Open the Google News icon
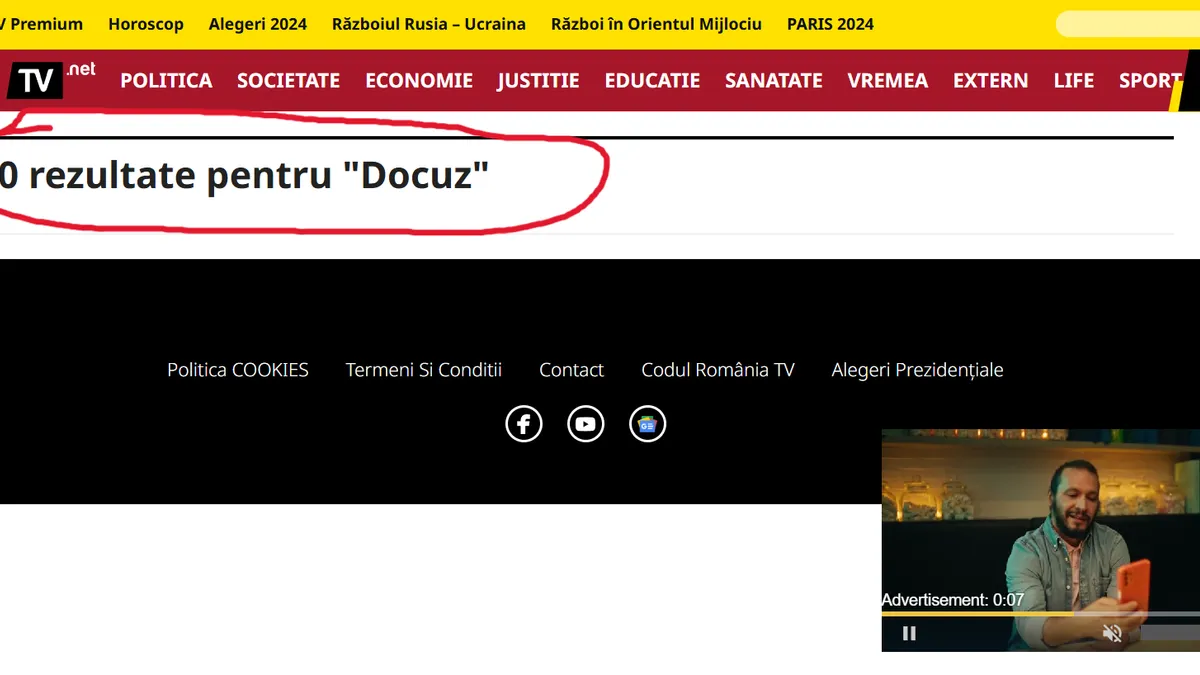 [647, 424]
